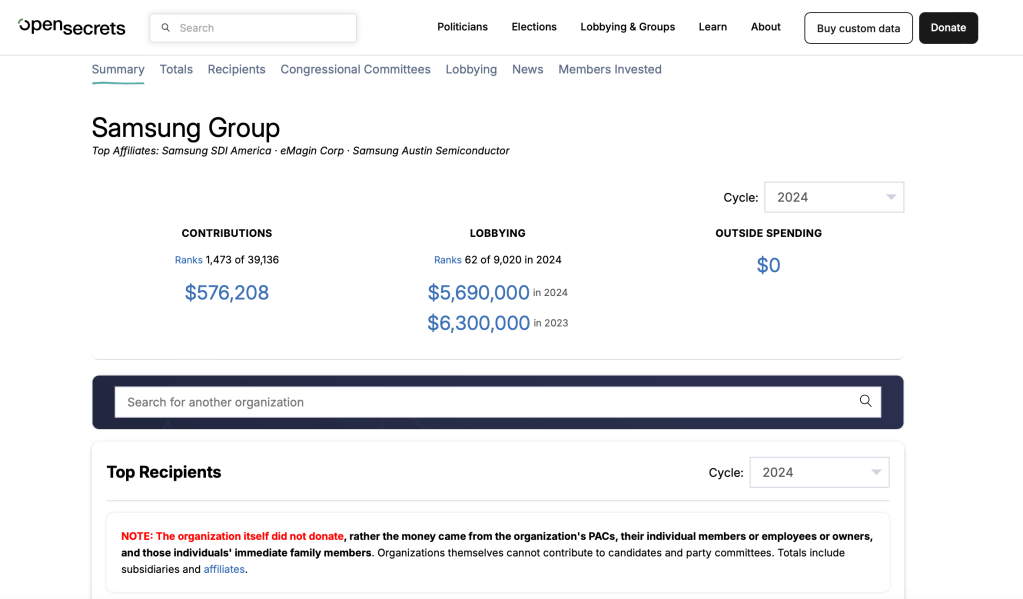Image resolution: width=1023 pixels, height=599 pixels.
Task: Go to the Congressional Committees tab
Action: click(355, 69)
